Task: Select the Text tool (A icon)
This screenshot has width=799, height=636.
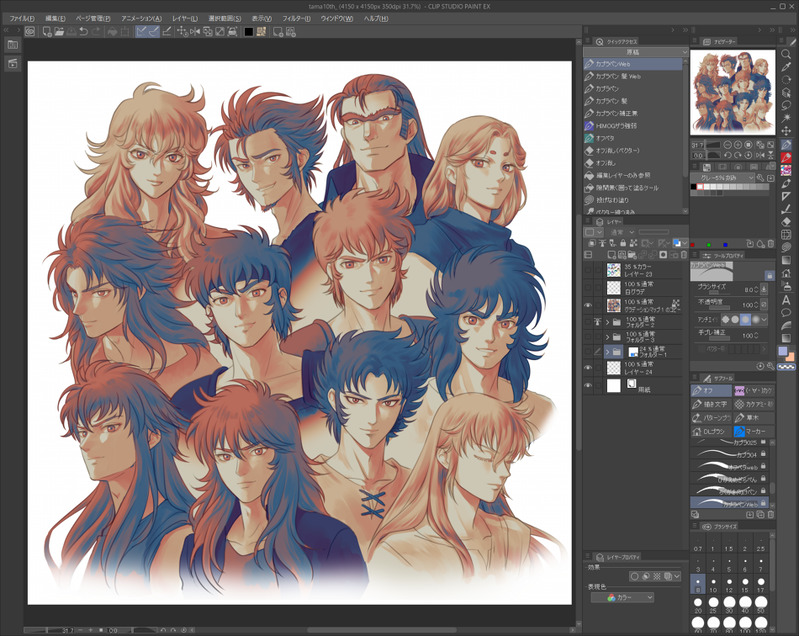Action: tap(786, 300)
